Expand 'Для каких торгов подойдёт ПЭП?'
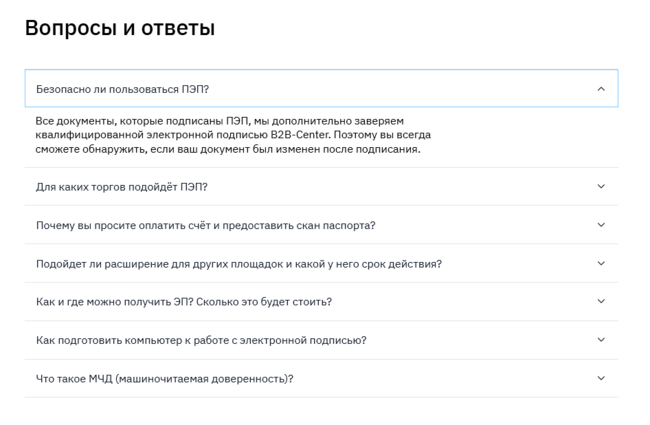650x425 pixels. point(121,187)
